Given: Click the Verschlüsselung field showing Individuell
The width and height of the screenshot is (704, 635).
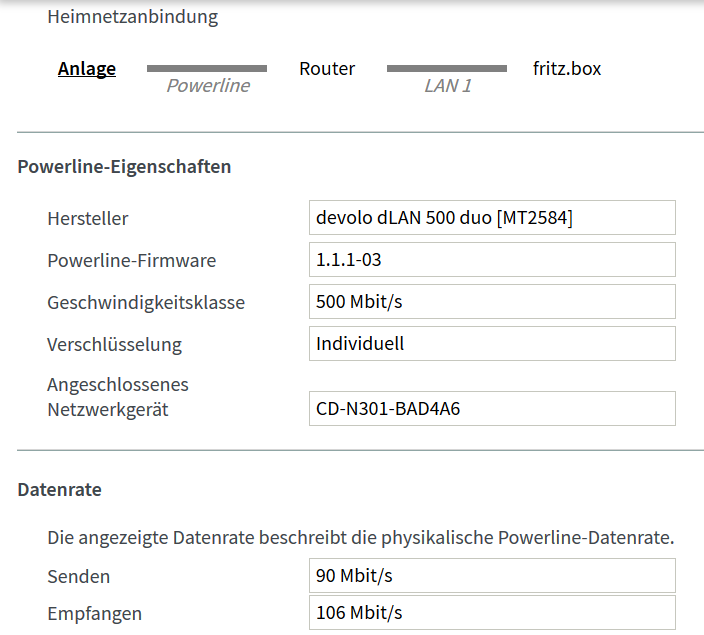Looking at the screenshot, I should 492,344.
